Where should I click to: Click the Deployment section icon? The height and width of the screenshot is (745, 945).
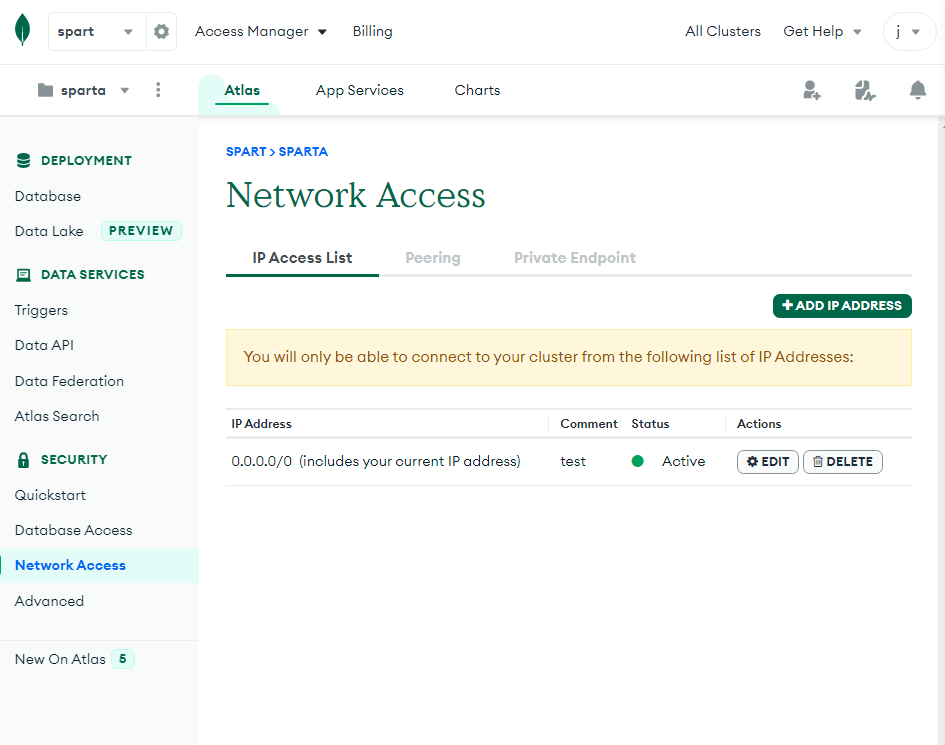24,160
